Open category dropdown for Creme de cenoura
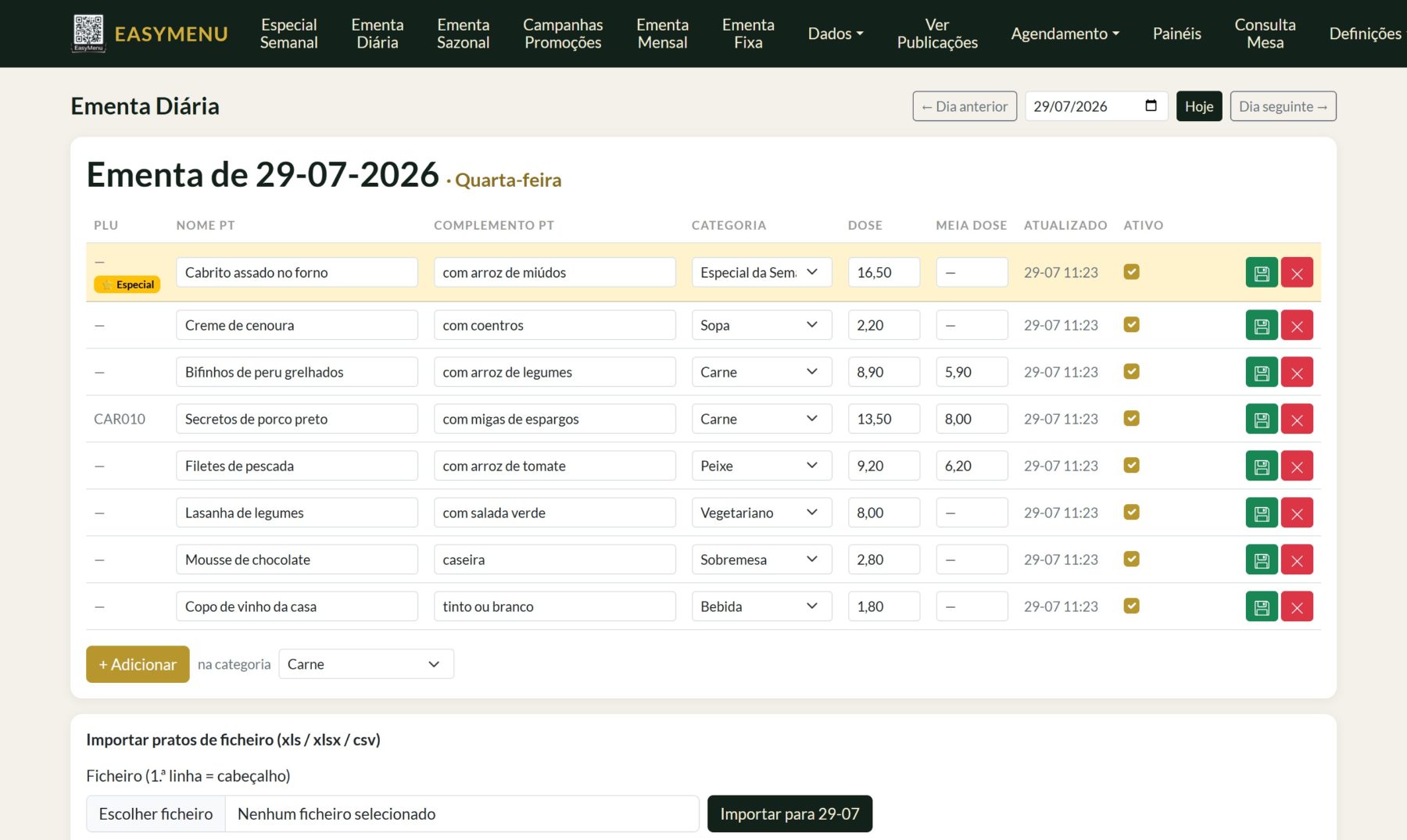 point(761,325)
